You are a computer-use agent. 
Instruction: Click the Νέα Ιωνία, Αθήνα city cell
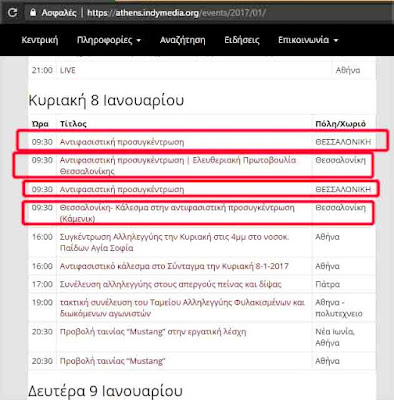pos(335,337)
